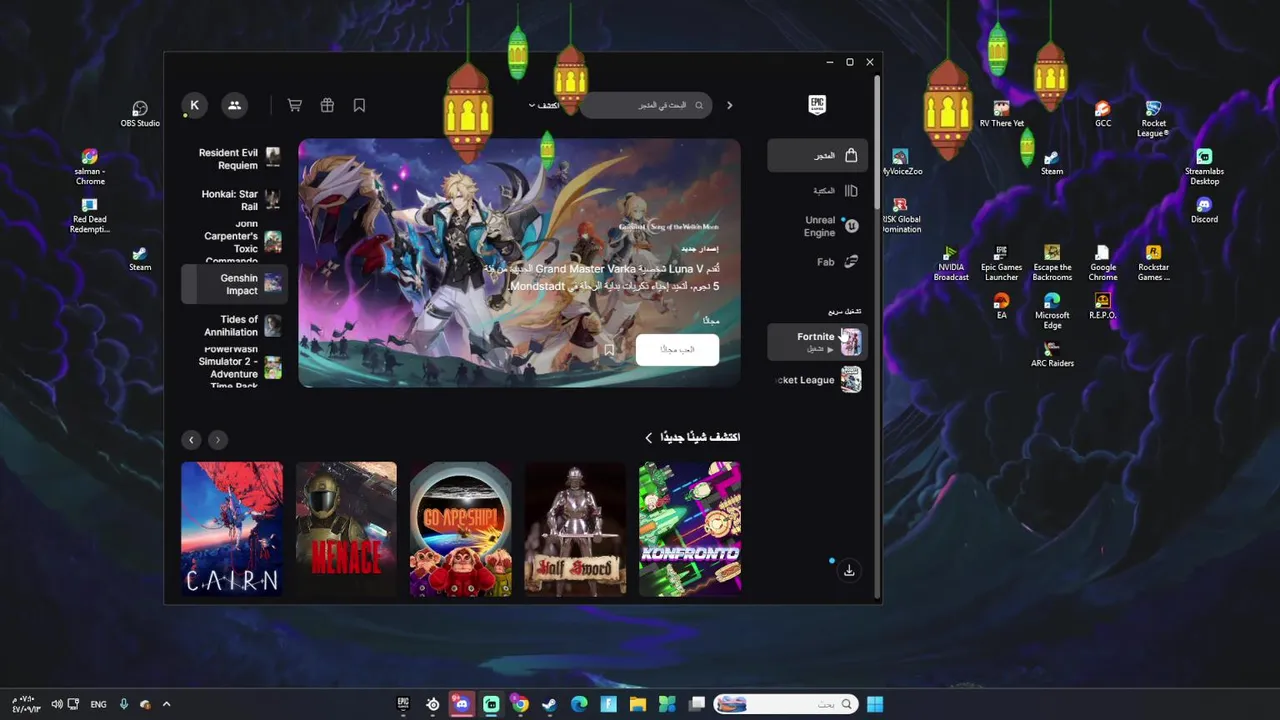The width and height of the screenshot is (1280, 720).
Task: Open EA desktop icon
Action: pos(1001,306)
